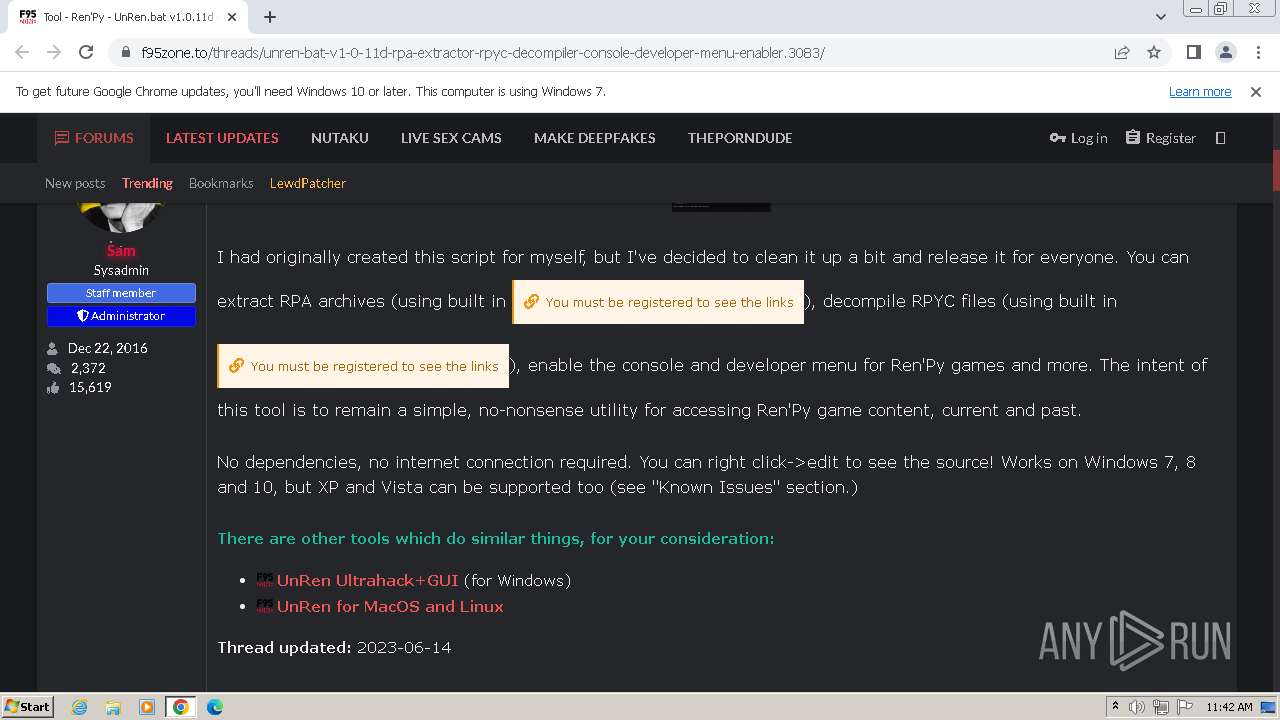1280x720 pixels.
Task: Open THEPORNDUDE nav item
Action: tap(740, 138)
